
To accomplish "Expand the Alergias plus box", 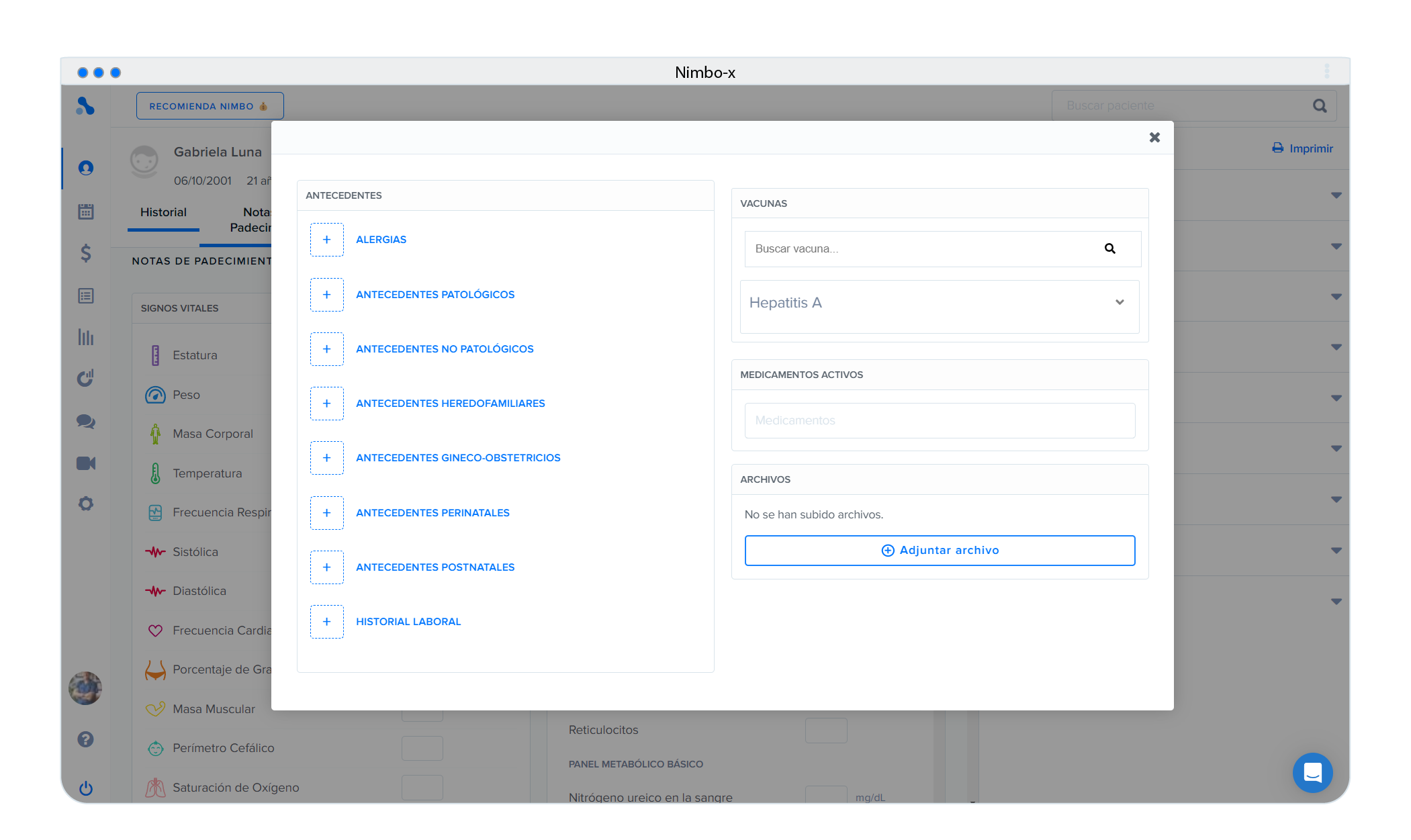I will pyautogui.click(x=327, y=240).
